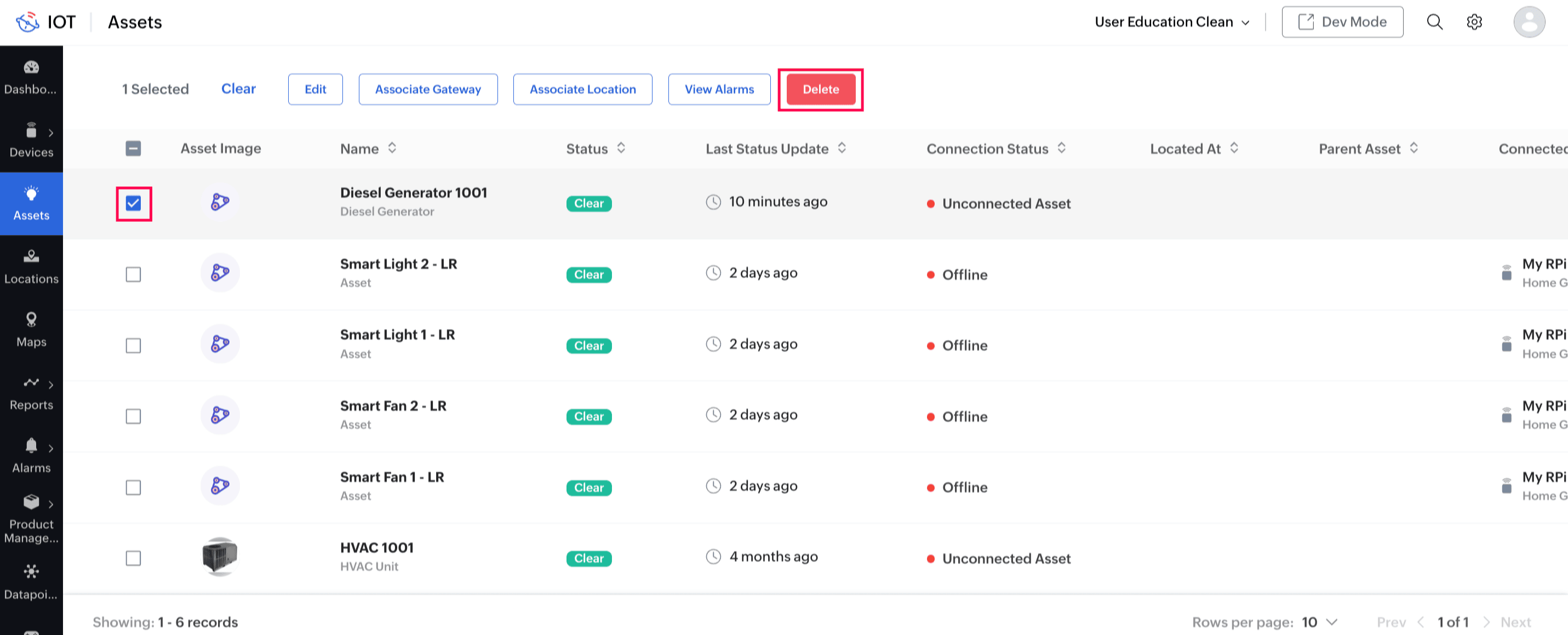Toggle the header select-all checkbox
This screenshot has height=635, width=1568.
pos(133,148)
